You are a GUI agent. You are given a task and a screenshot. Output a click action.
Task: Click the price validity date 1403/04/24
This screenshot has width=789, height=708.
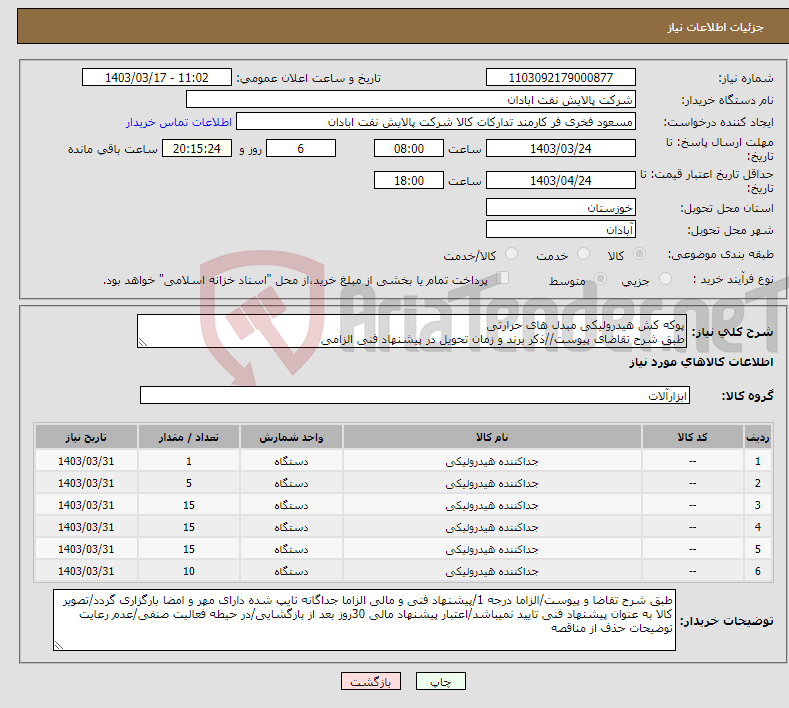click(x=561, y=180)
